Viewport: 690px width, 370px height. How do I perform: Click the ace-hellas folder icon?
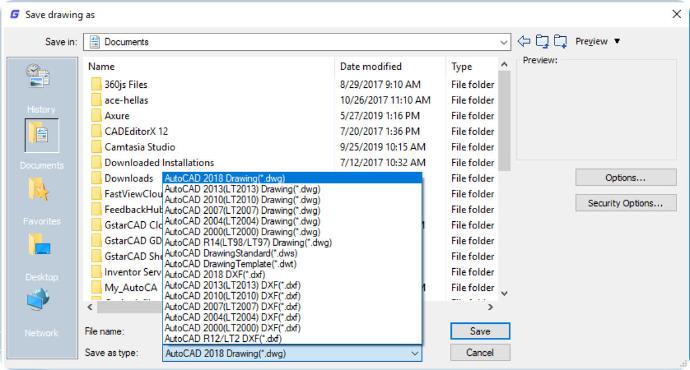[96, 100]
